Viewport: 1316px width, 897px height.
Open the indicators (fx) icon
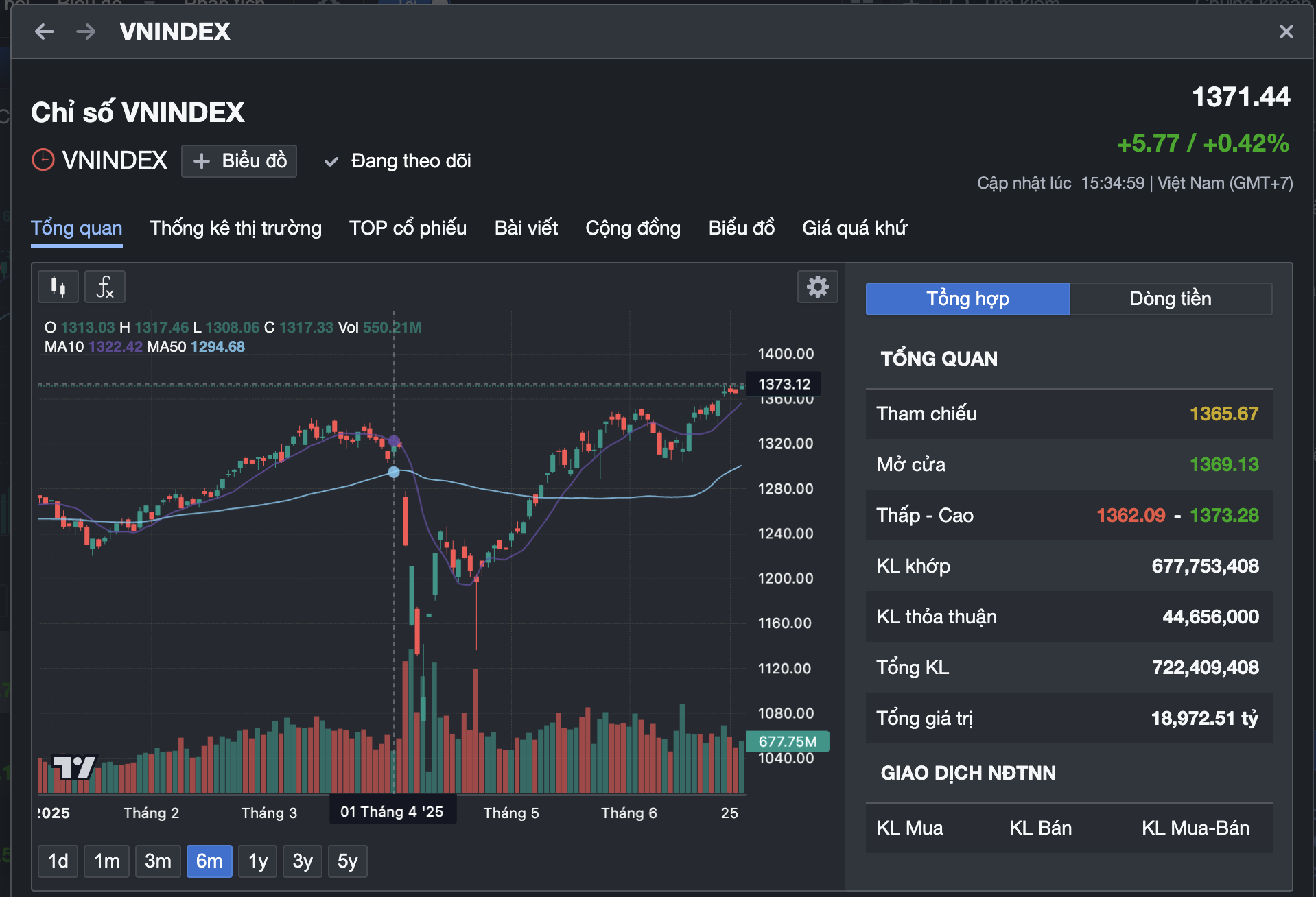[x=104, y=287]
